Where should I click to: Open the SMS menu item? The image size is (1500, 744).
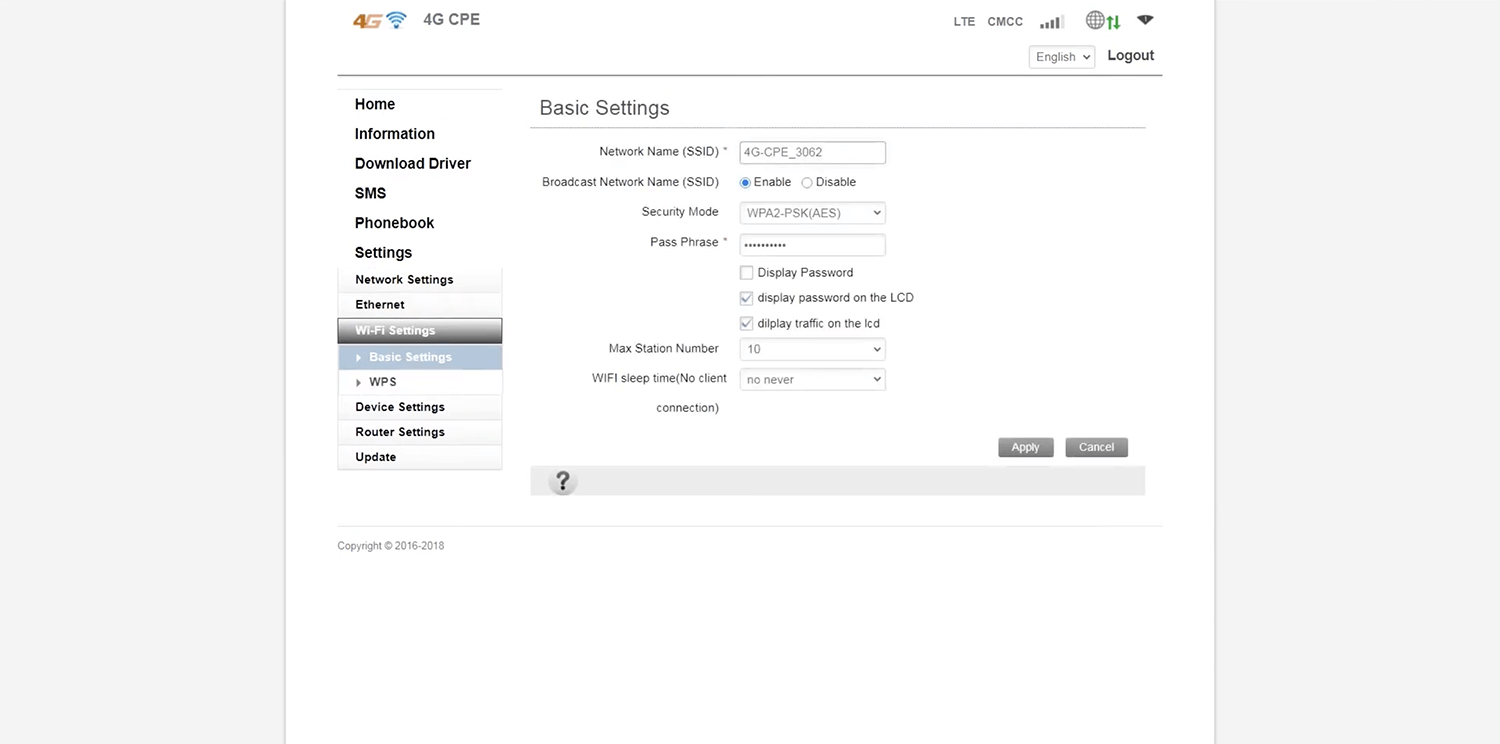(x=370, y=193)
